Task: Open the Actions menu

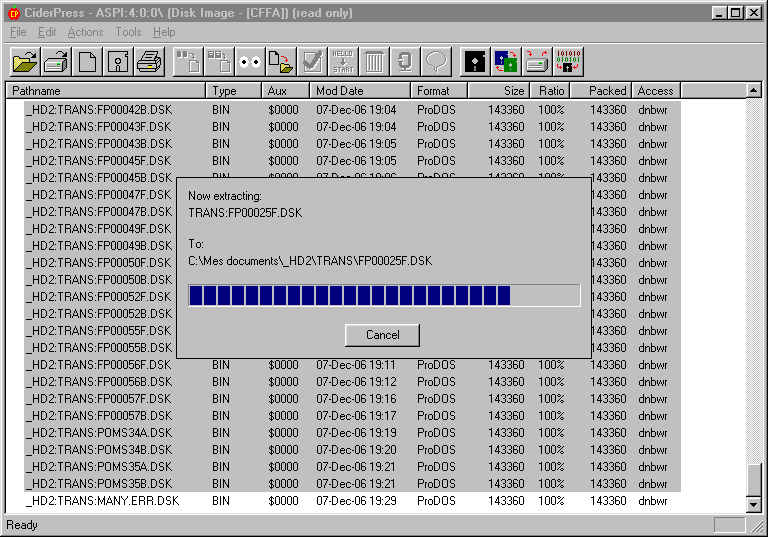Action: tap(85, 32)
